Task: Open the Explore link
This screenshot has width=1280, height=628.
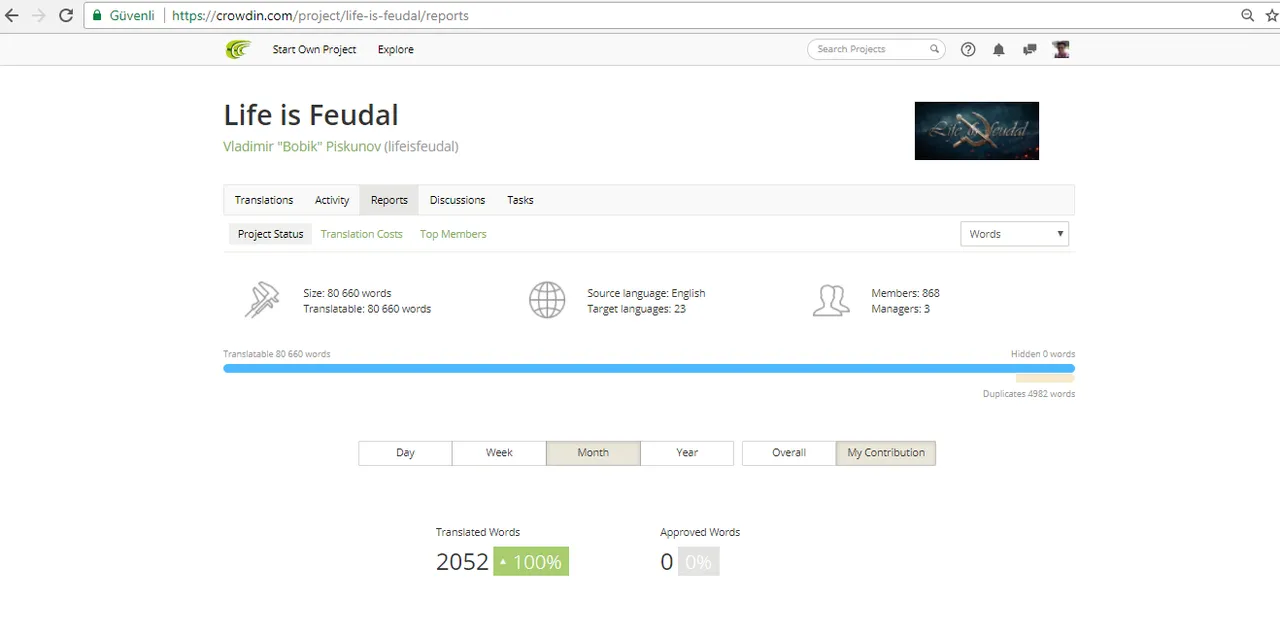Action: click(x=396, y=49)
